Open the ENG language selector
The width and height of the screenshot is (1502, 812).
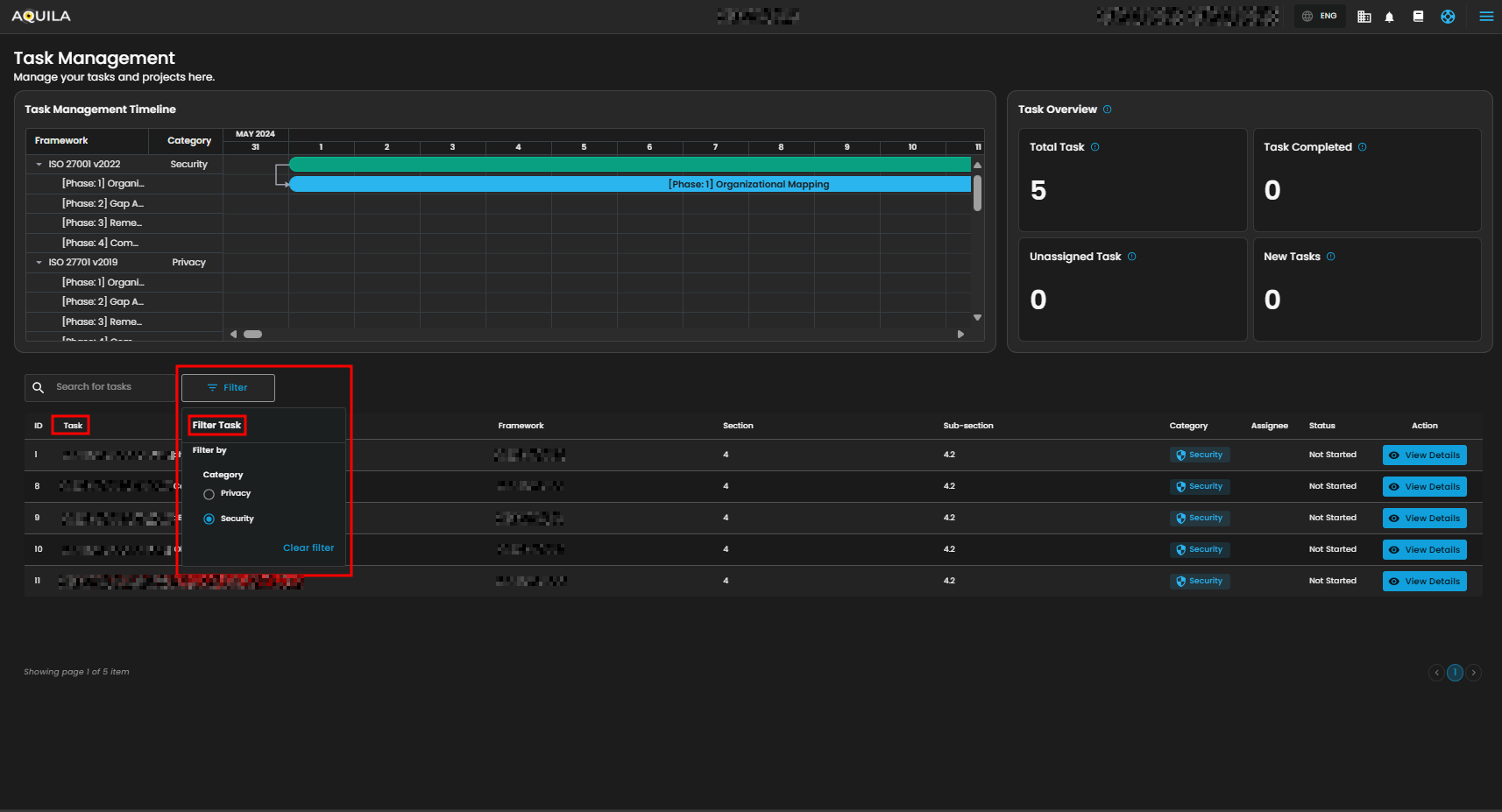pos(1320,17)
